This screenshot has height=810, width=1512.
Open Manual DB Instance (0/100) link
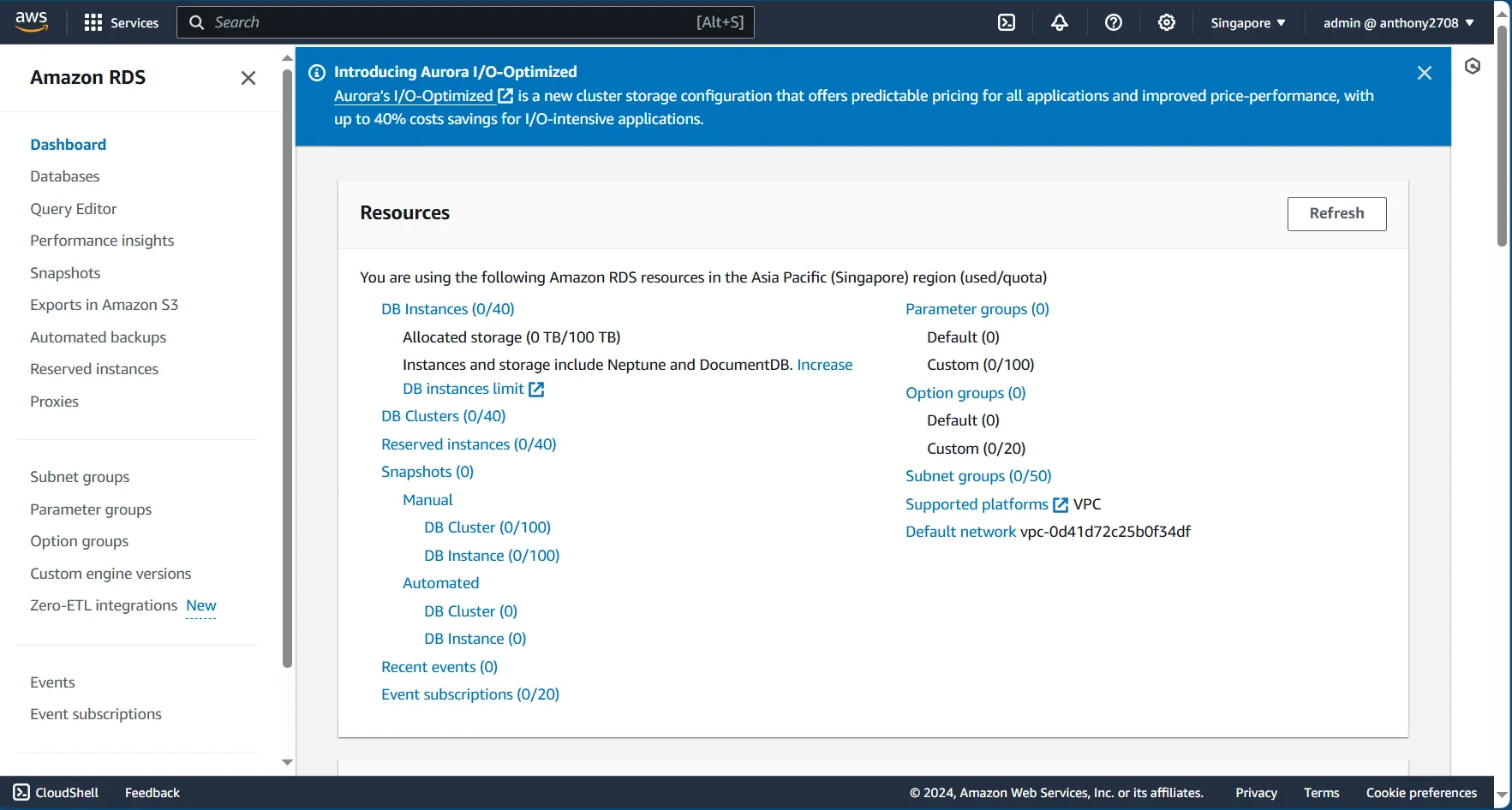pyautogui.click(x=492, y=556)
